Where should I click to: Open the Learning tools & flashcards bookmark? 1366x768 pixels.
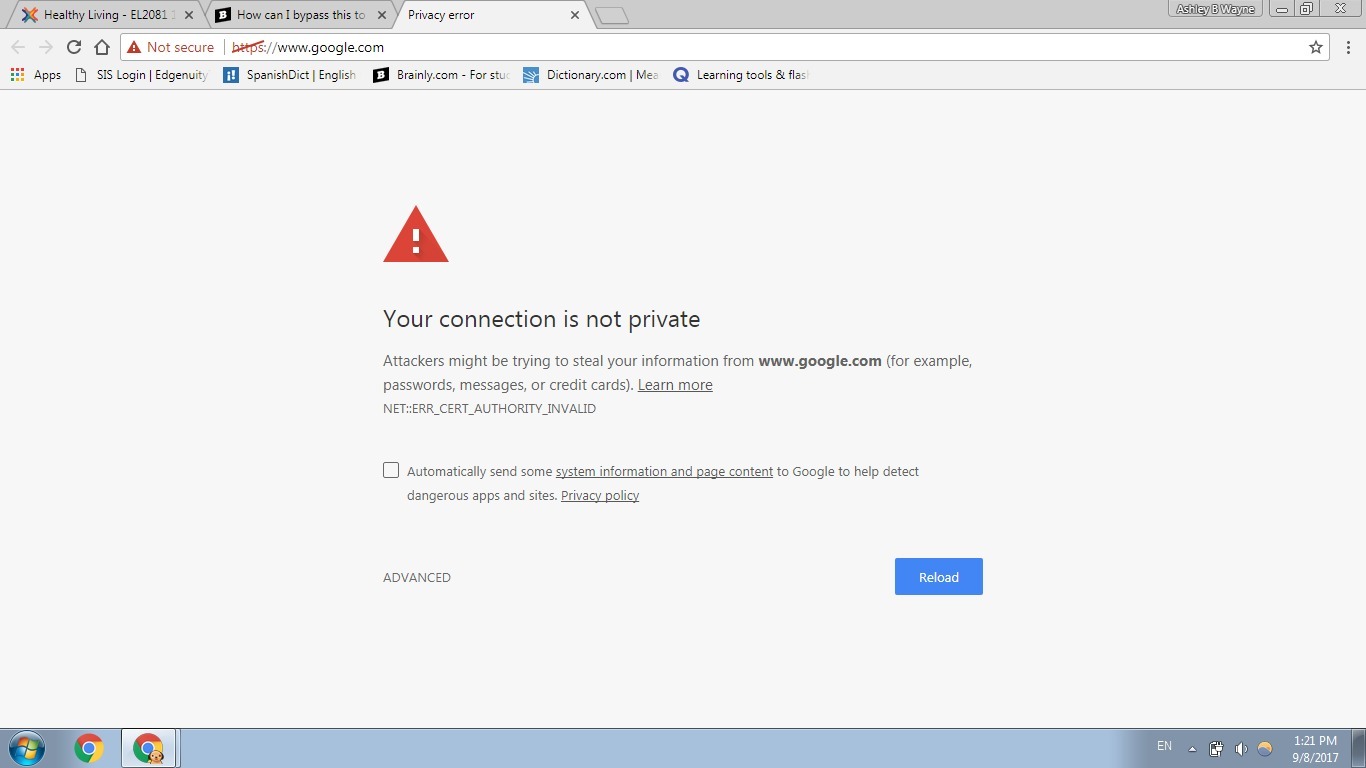(741, 75)
